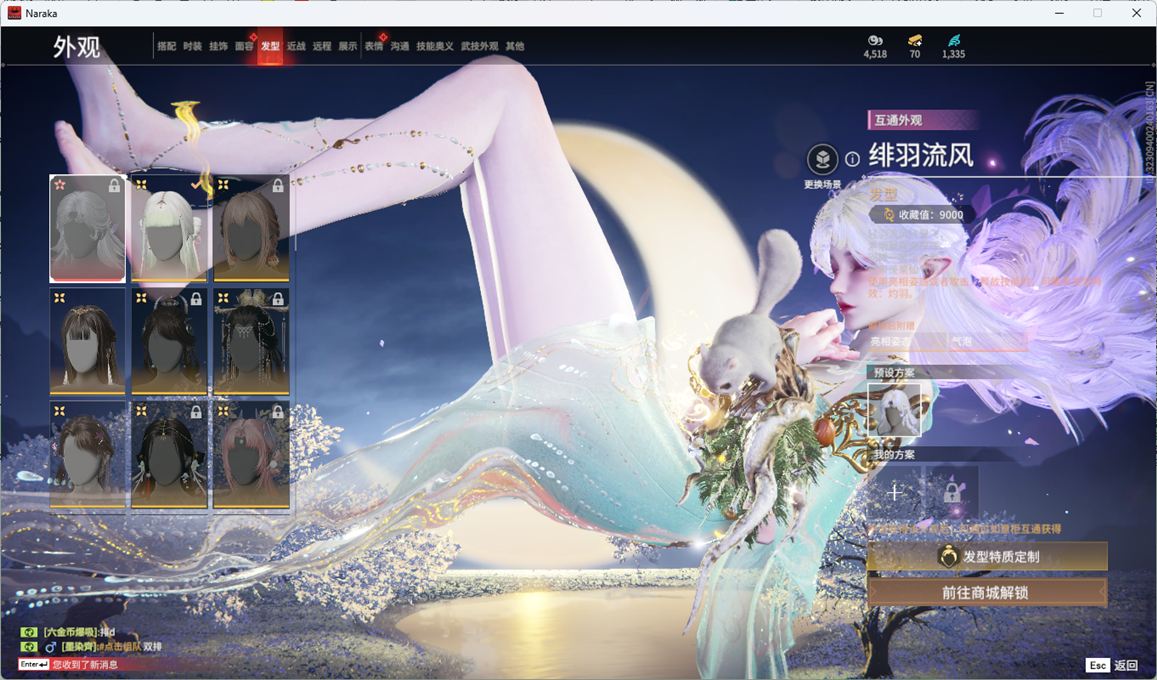1157x680 pixels.
Task: Click the lock icon on the pink hairstyle
Action: tap(278, 412)
